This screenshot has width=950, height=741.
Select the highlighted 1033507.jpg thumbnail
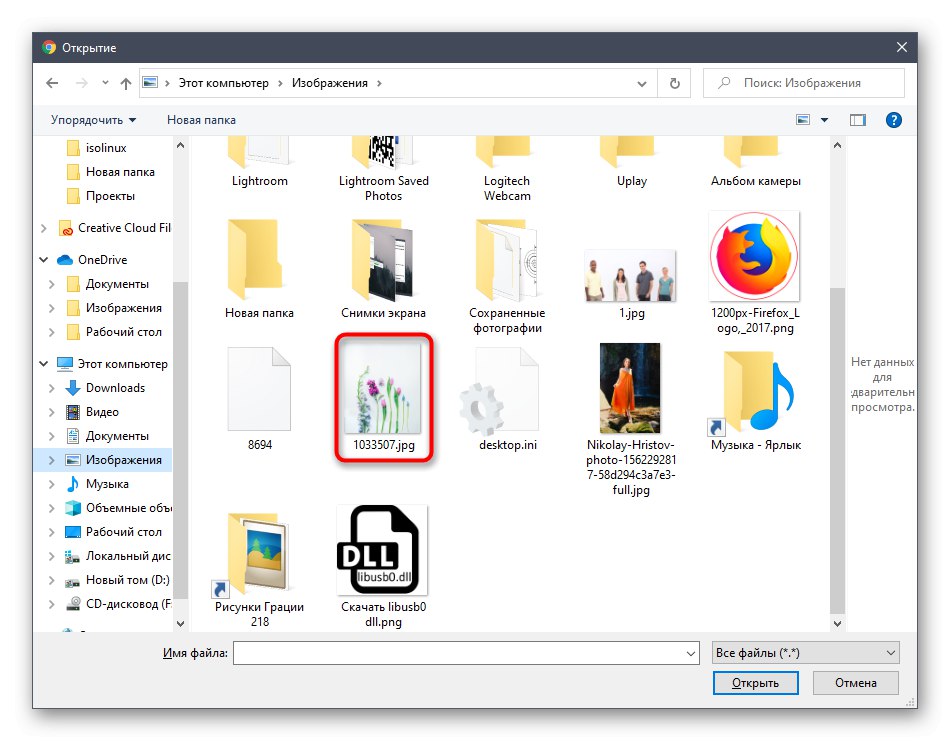[383, 390]
